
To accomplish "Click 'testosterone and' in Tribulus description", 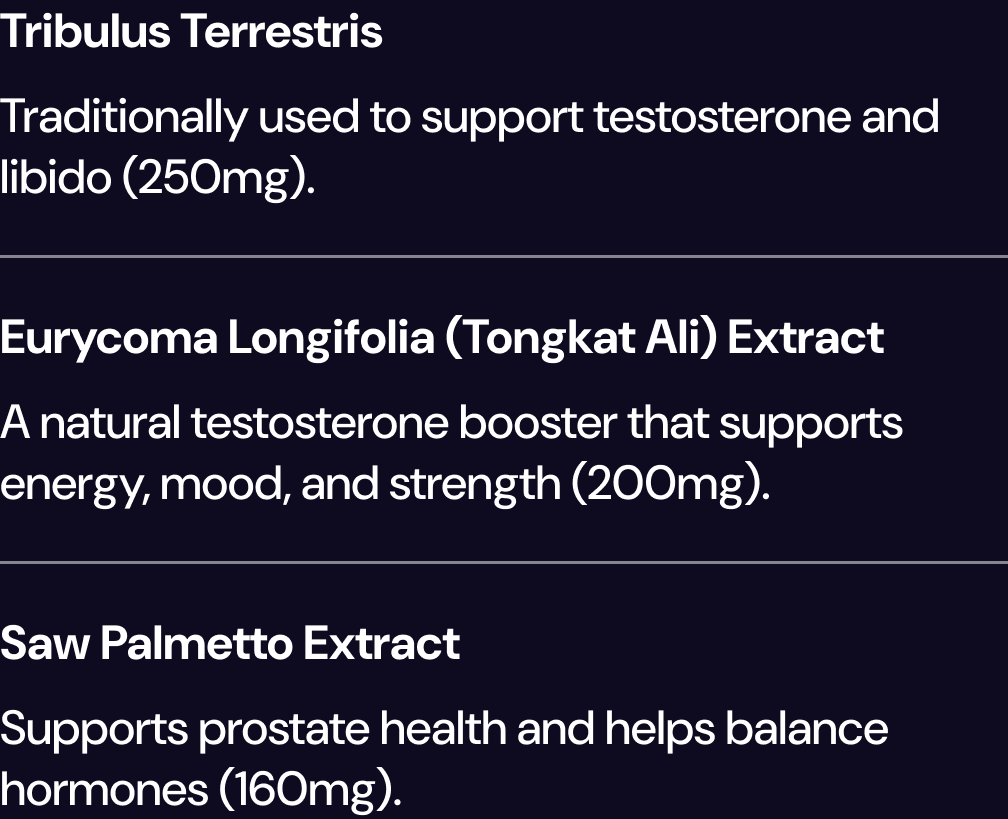I will pyautogui.click(x=766, y=118).
